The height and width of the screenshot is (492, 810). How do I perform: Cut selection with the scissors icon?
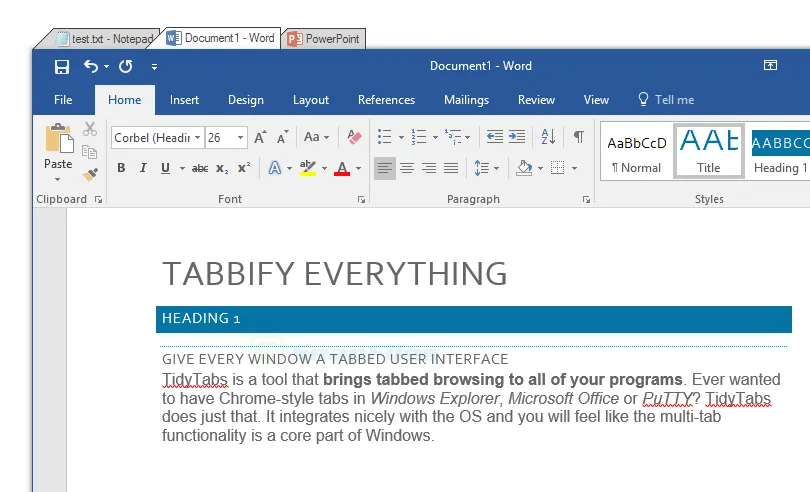click(90, 129)
